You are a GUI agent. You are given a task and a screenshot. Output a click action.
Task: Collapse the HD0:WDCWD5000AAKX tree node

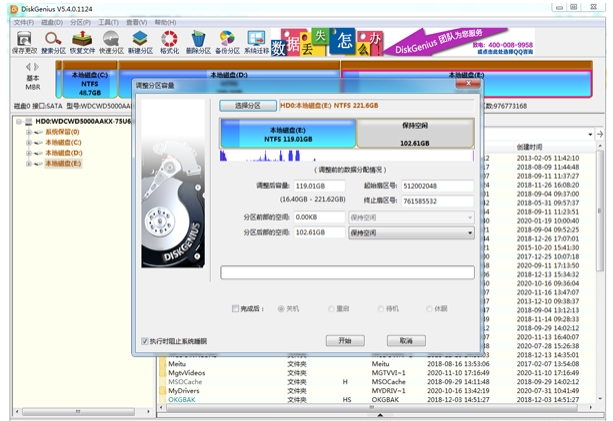pos(19,122)
